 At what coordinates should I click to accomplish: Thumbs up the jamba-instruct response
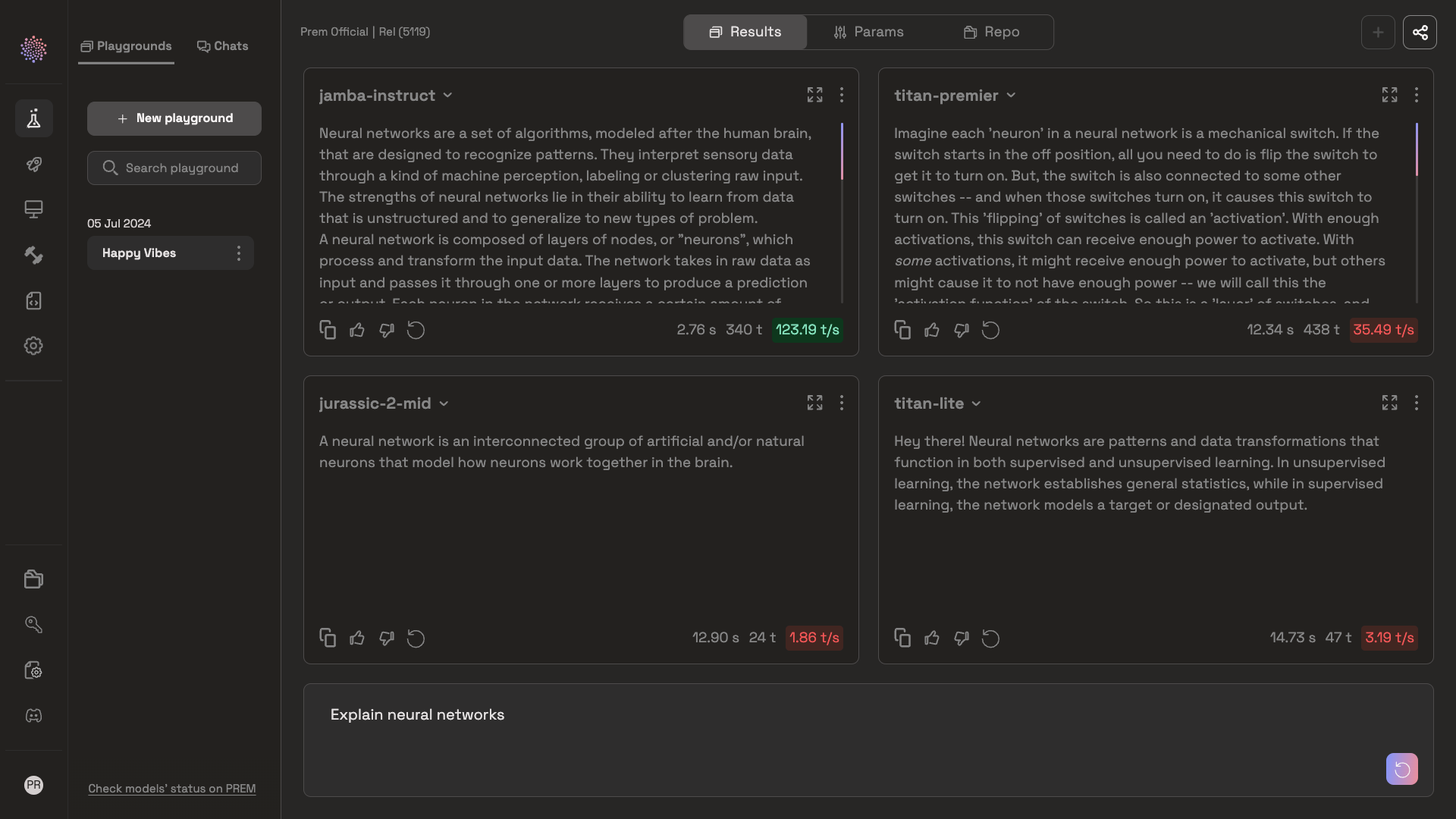click(357, 330)
